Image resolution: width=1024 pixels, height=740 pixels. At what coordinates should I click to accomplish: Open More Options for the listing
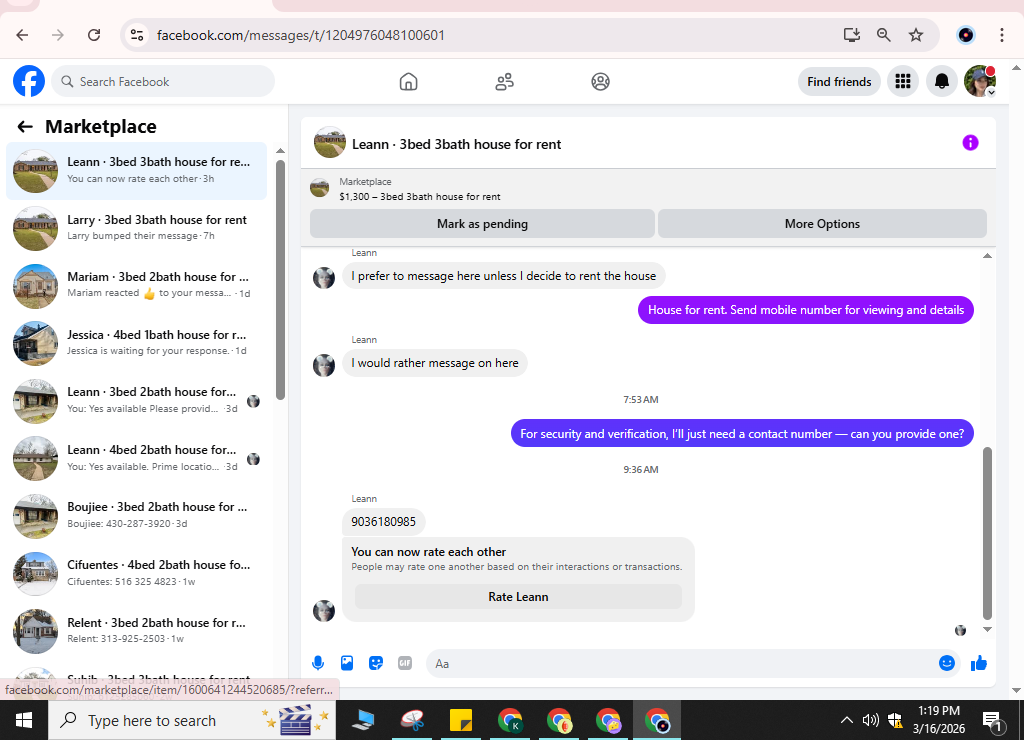pyautogui.click(x=822, y=224)
